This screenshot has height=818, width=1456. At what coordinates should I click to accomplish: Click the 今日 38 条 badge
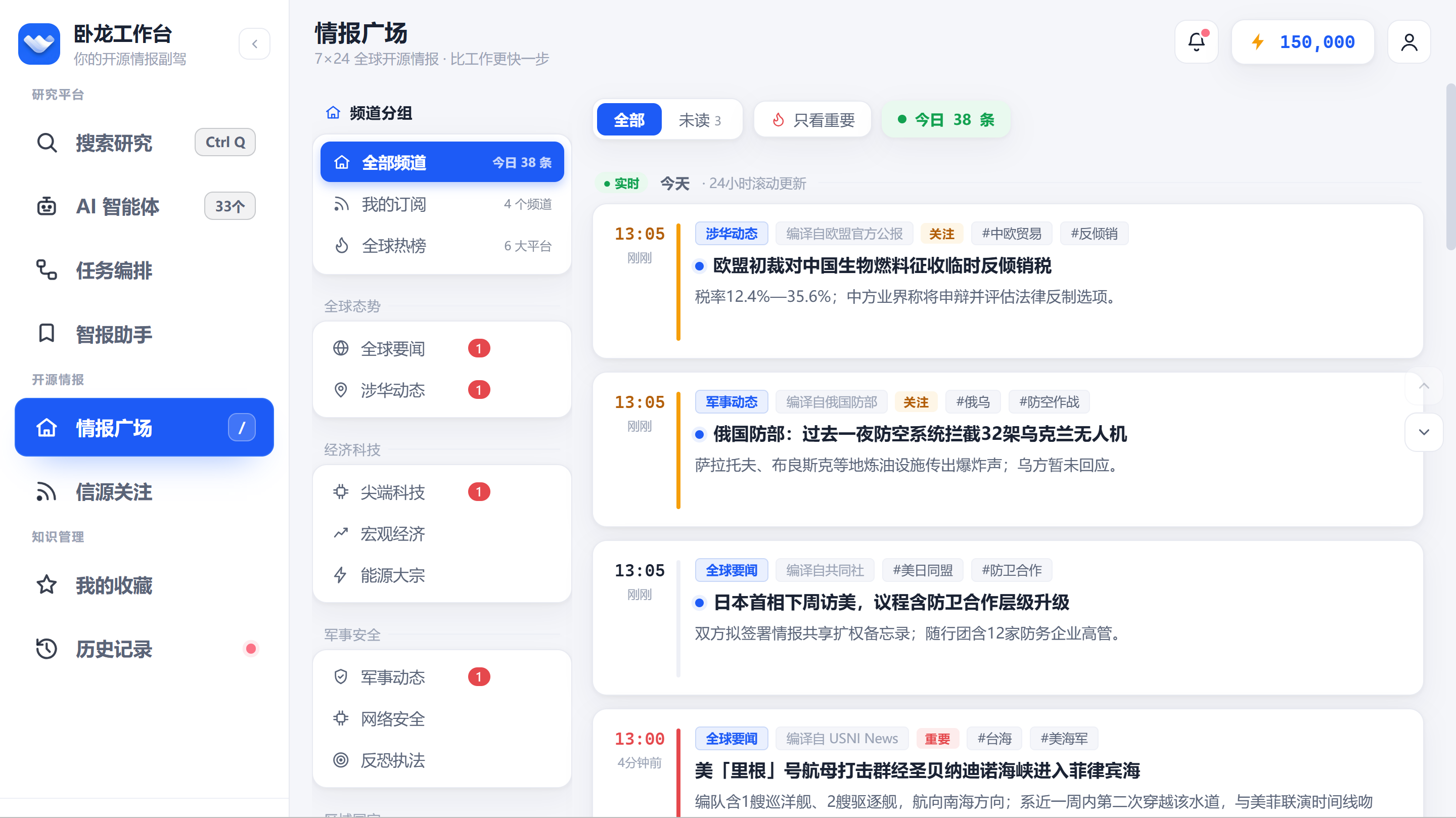coord(945,120)
